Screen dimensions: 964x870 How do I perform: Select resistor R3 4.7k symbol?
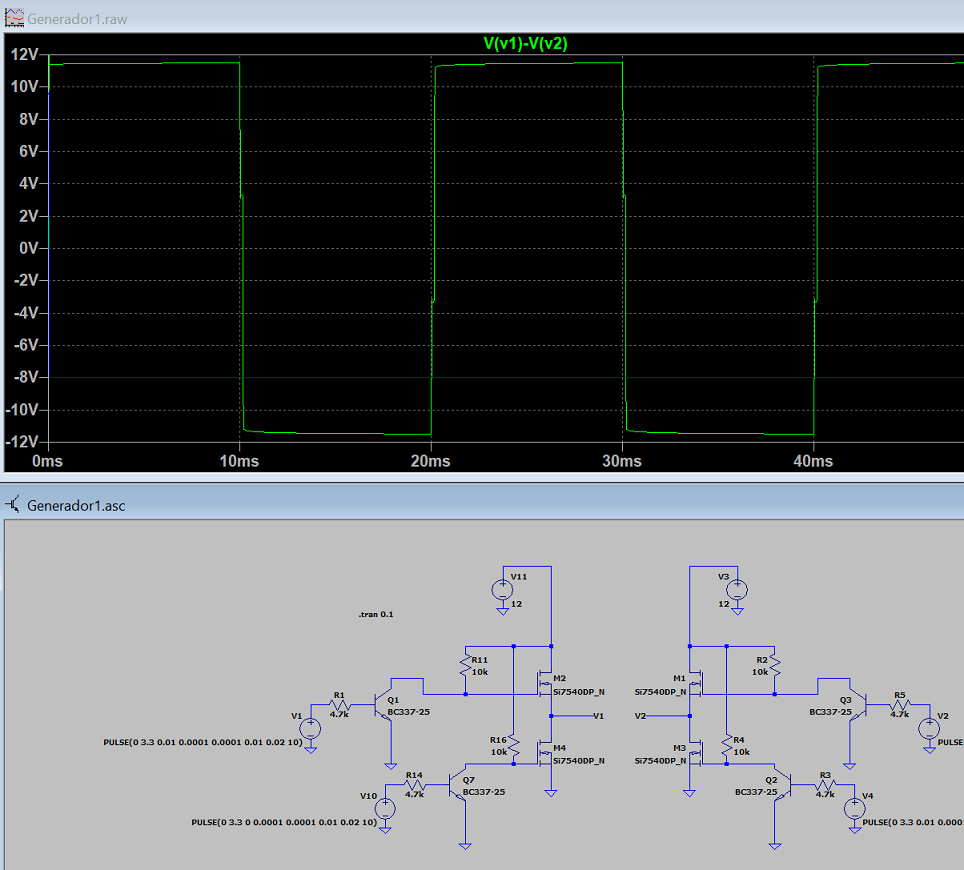click(x=825, y=785)
